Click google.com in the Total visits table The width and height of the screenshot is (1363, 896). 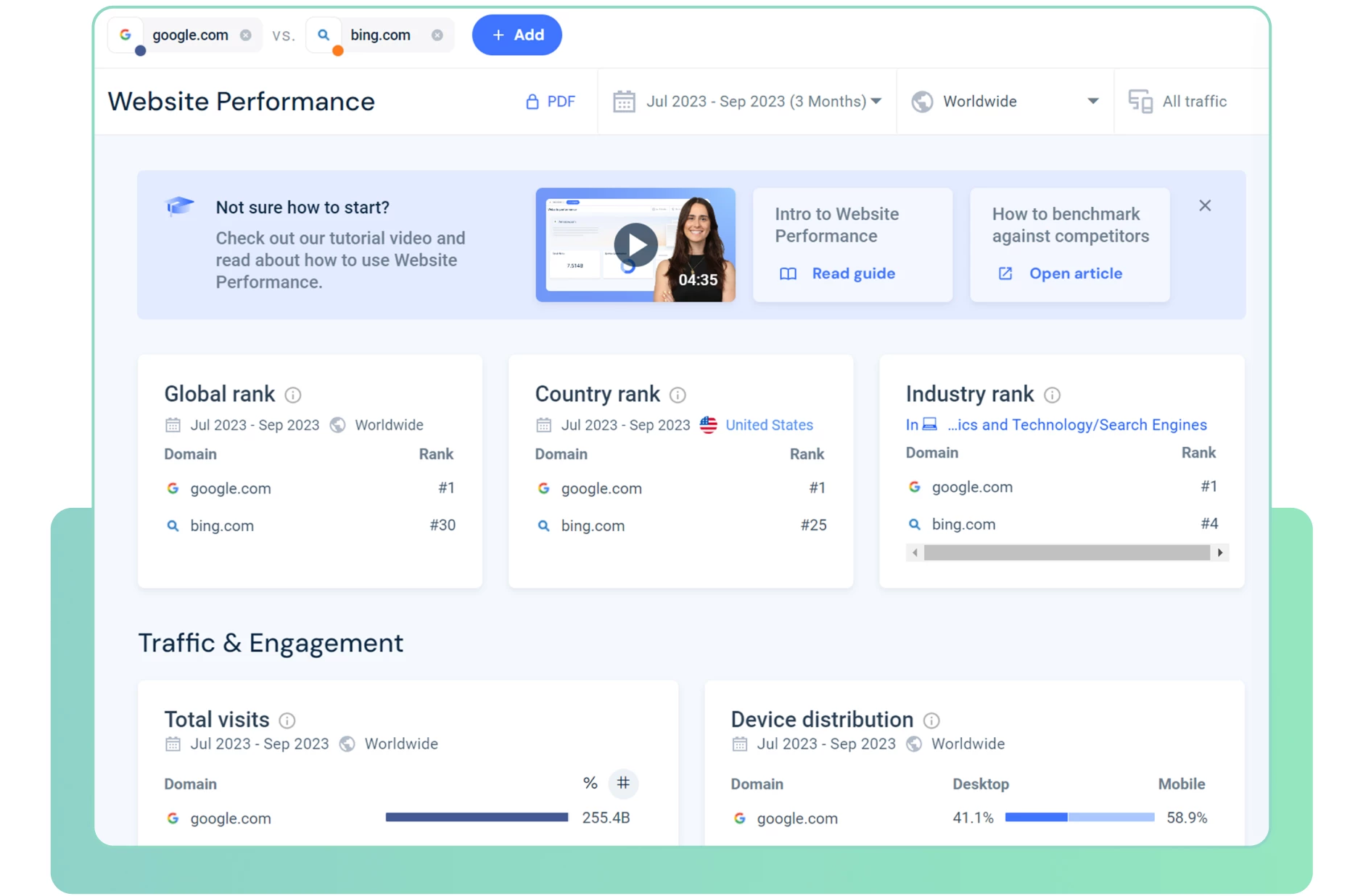coord(230,819)
